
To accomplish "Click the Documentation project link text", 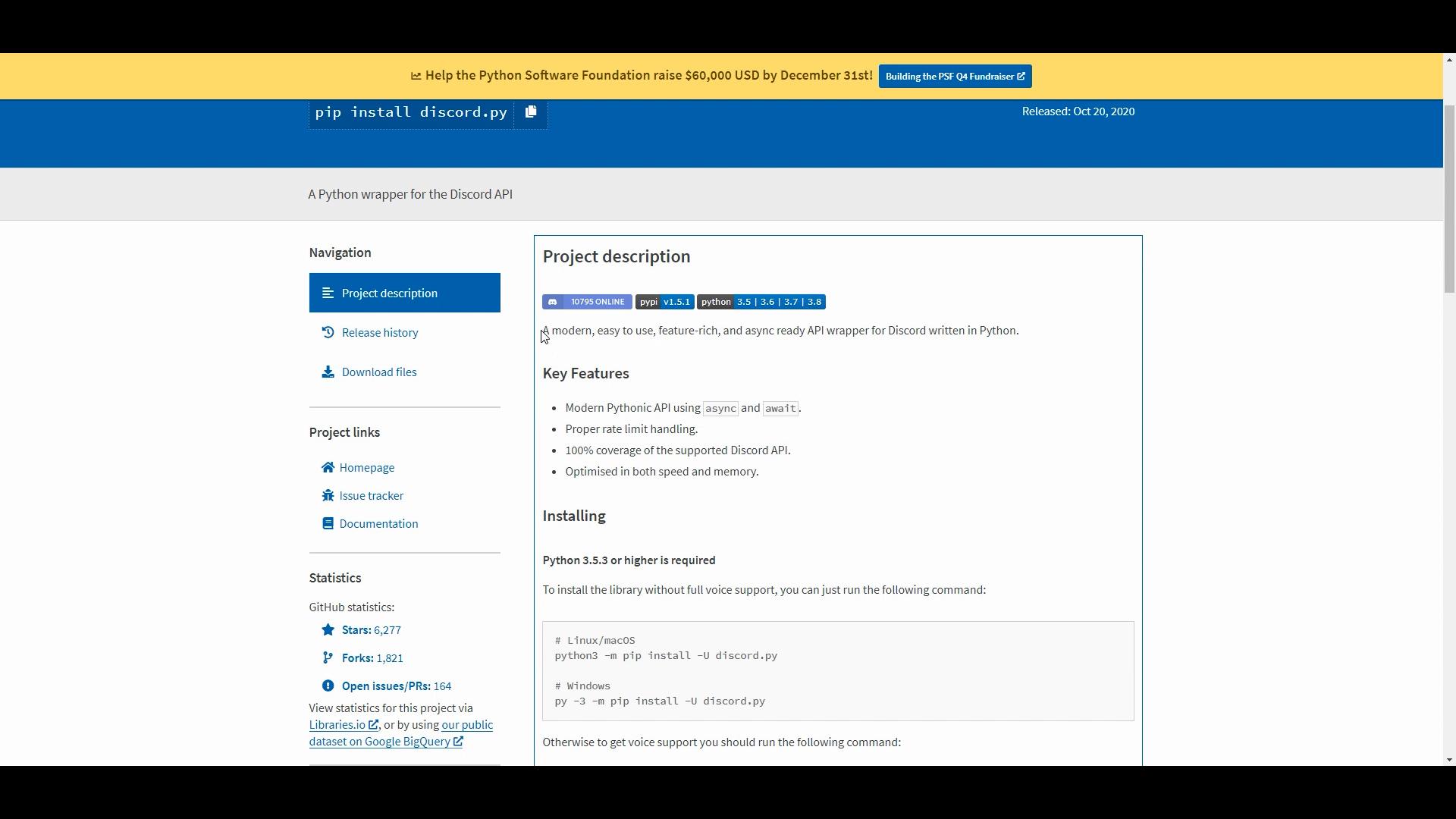I will click(x=378, y=524).
